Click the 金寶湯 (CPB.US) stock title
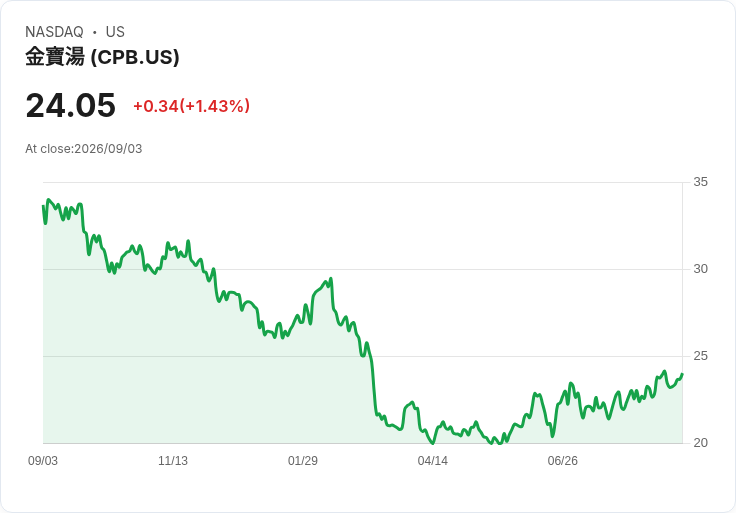The width and height of the screenshot is (736, 513). click(102, 57)
